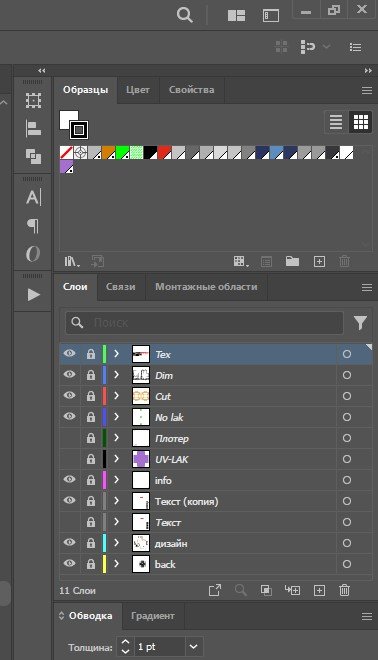This screenshot has width=378, height=660.
Task: Expand the UV-LAK layer
Action: tap(117, 459)
